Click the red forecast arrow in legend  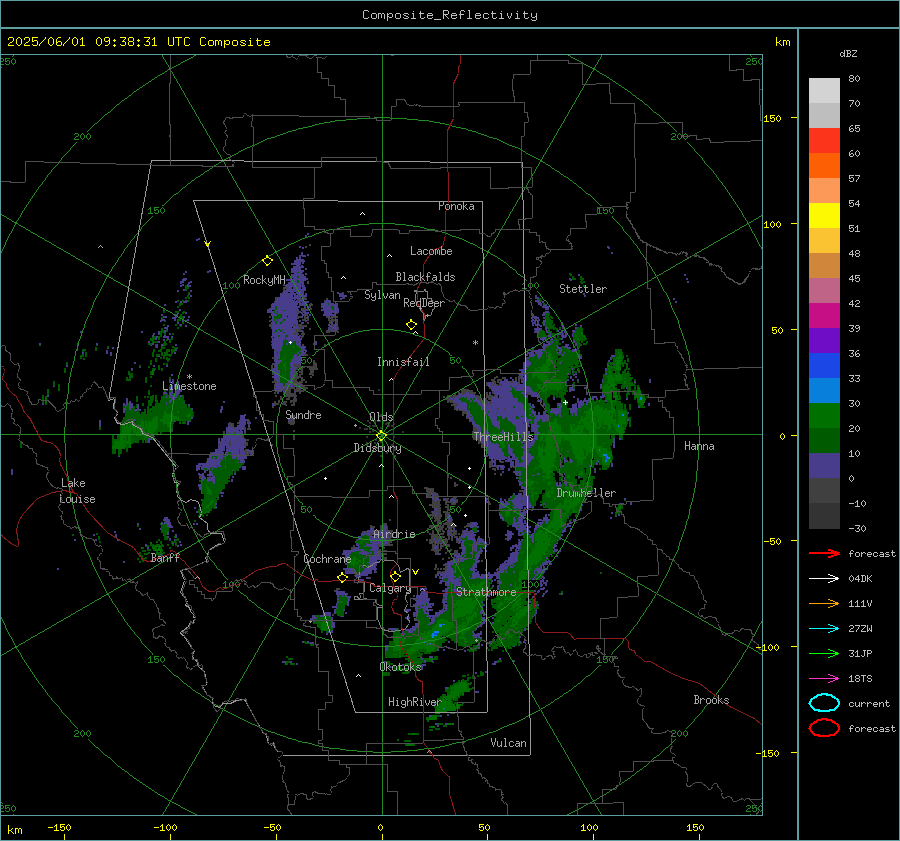pos(824,553)
